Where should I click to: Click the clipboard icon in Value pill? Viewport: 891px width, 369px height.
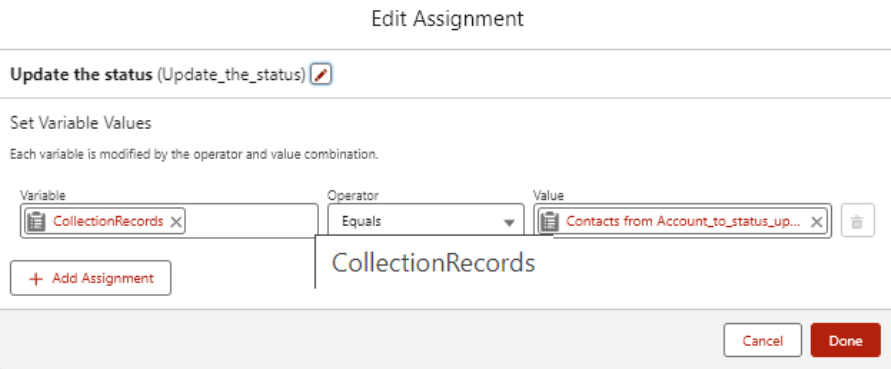point(549,221)
